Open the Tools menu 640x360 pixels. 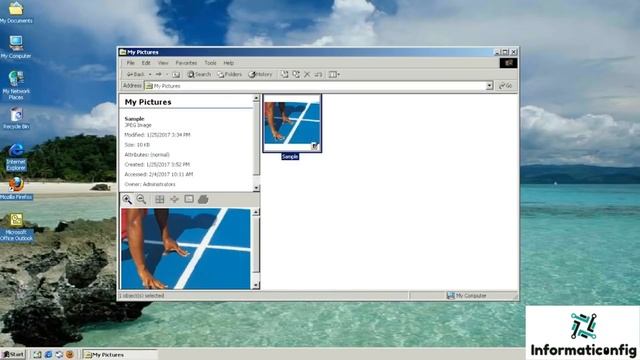tap(210, 63)
